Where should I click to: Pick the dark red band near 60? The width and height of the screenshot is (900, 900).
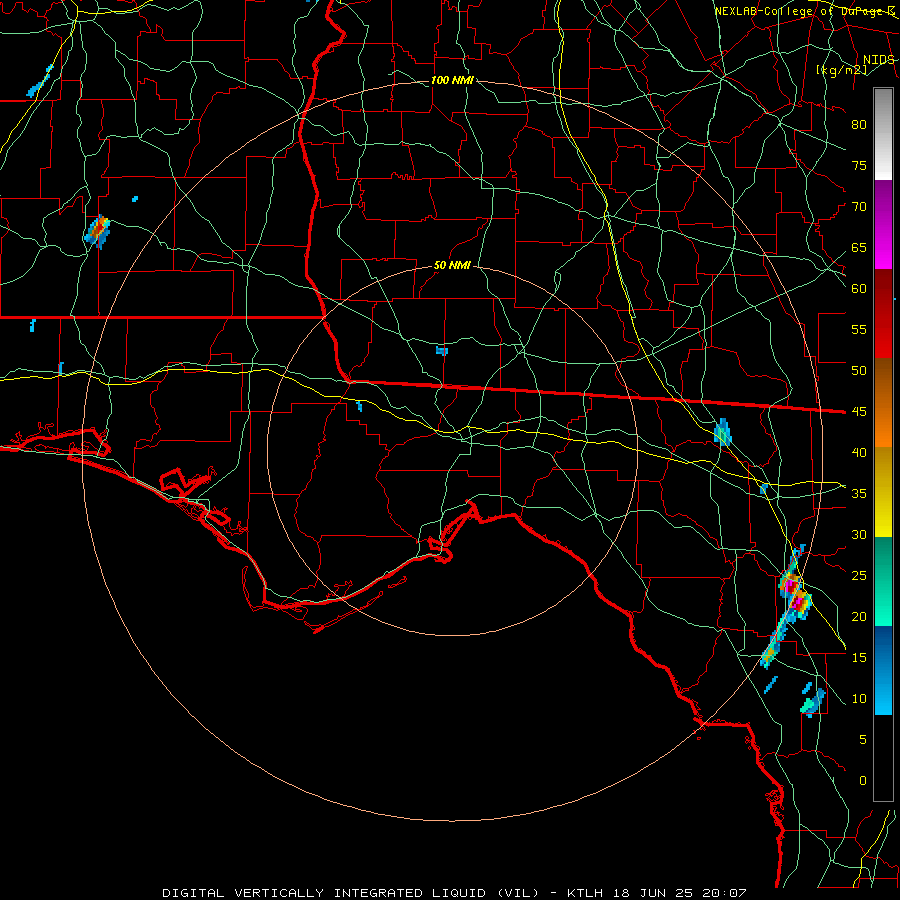[x=883, y=291]
